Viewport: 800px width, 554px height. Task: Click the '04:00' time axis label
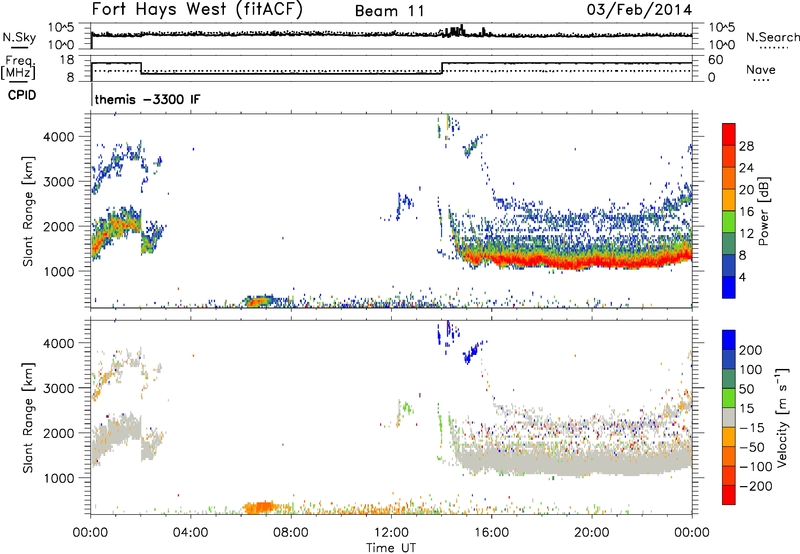190,533
